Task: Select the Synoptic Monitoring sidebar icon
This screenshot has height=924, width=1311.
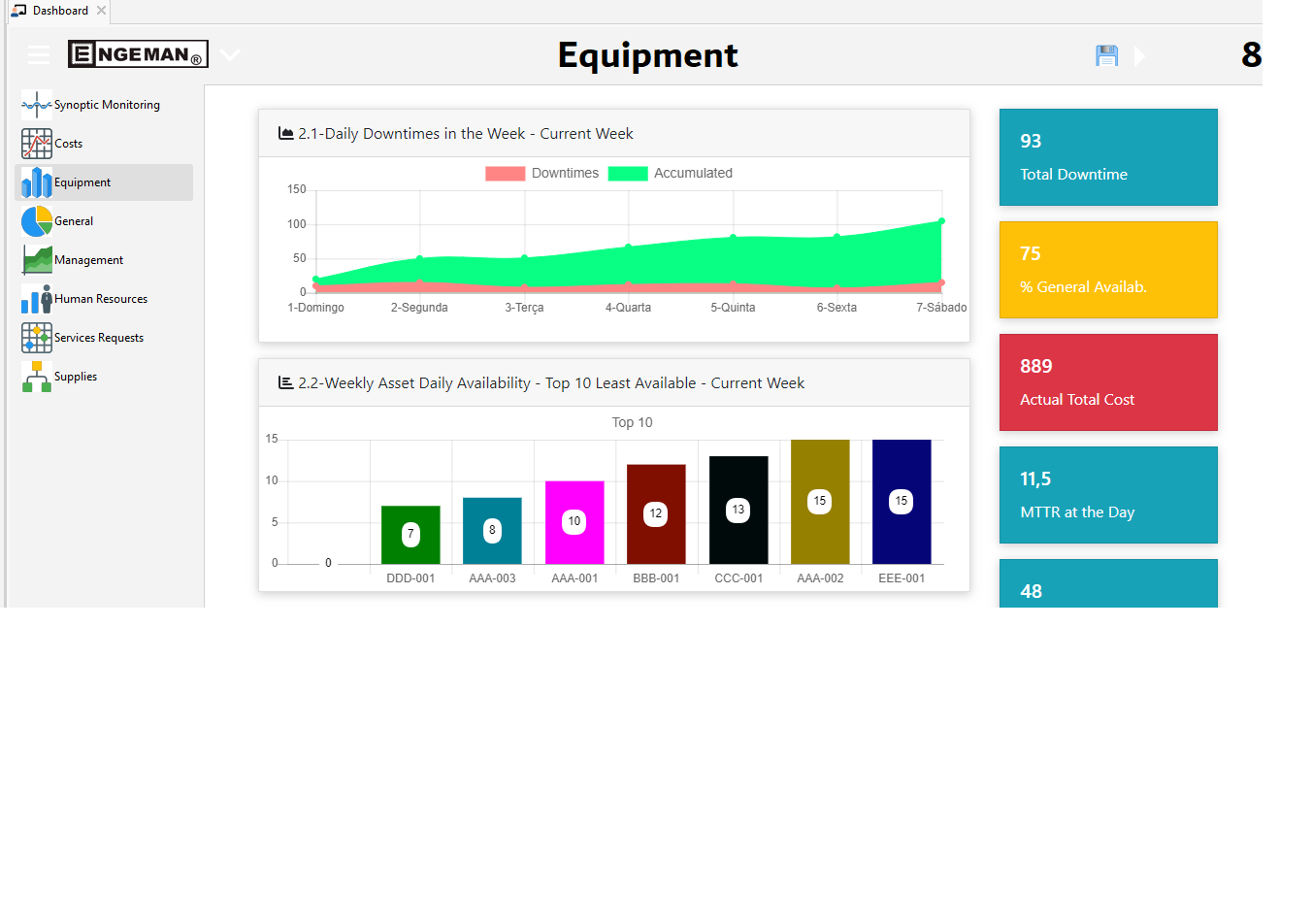Action: 37,104
